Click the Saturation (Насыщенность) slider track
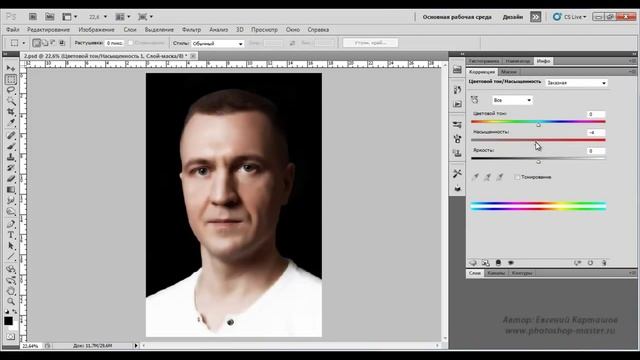The height and width of the screenshot is (360, 640). 538,140
